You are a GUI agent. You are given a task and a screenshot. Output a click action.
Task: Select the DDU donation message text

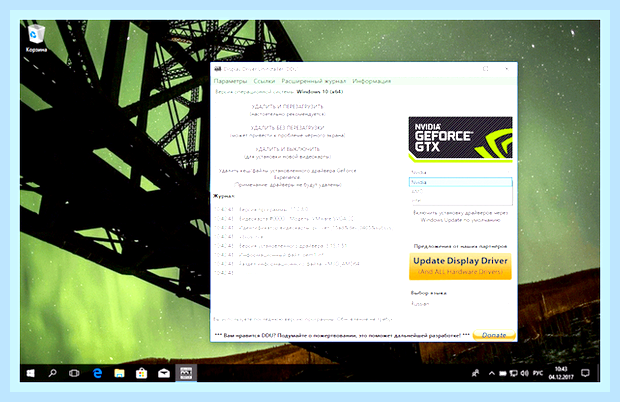[x=342, y=335]
